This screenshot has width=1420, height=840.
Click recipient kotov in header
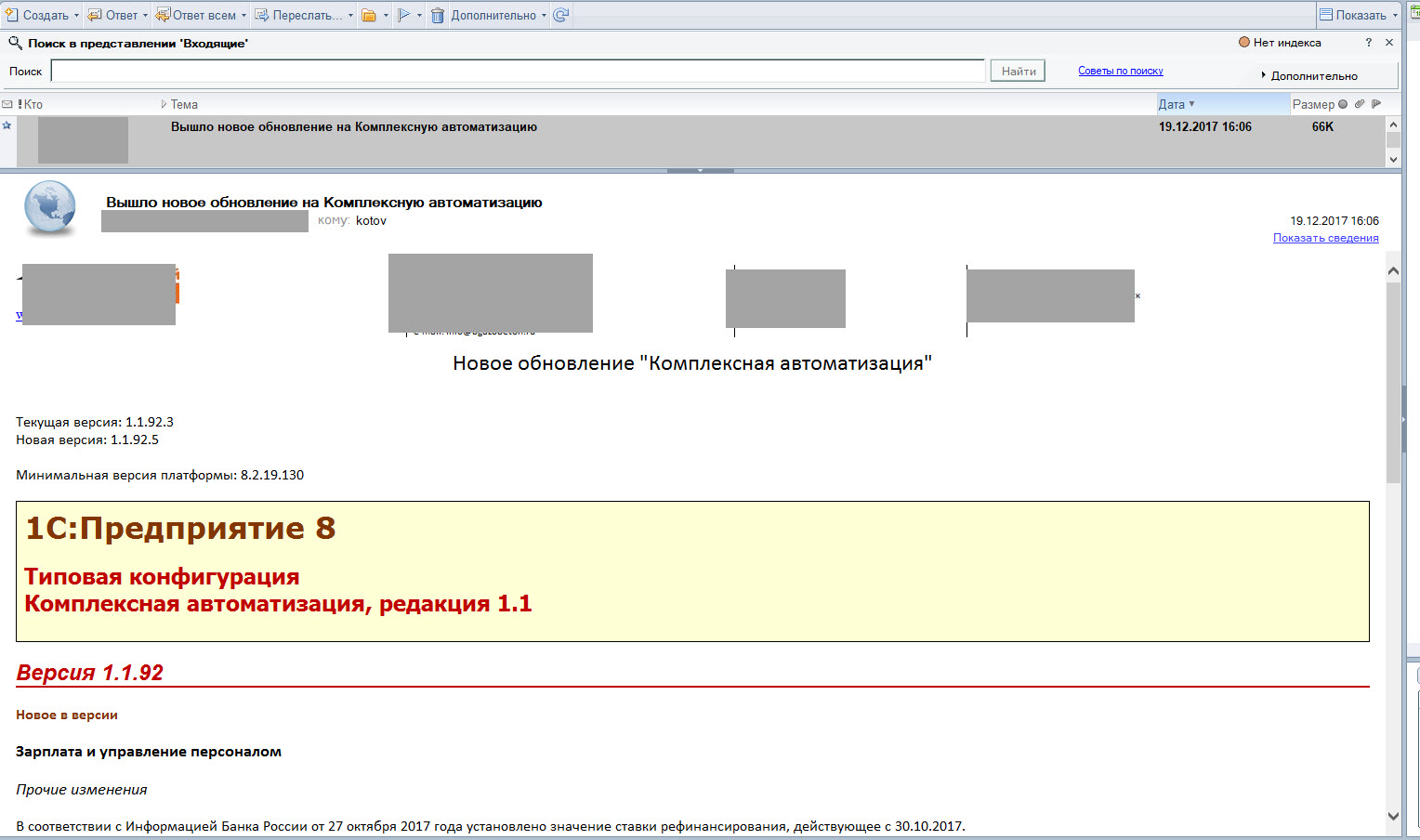click(x=371, y=221)
